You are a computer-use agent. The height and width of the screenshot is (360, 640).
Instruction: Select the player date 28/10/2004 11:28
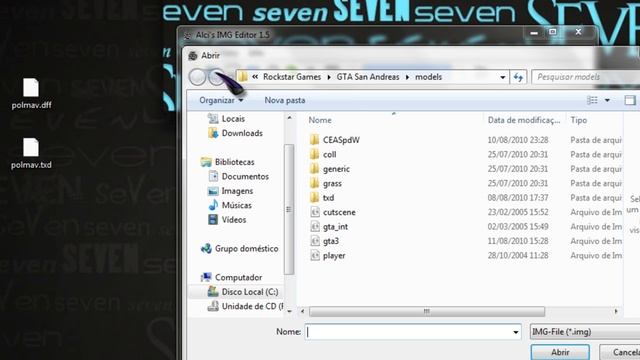coord(518,256)
